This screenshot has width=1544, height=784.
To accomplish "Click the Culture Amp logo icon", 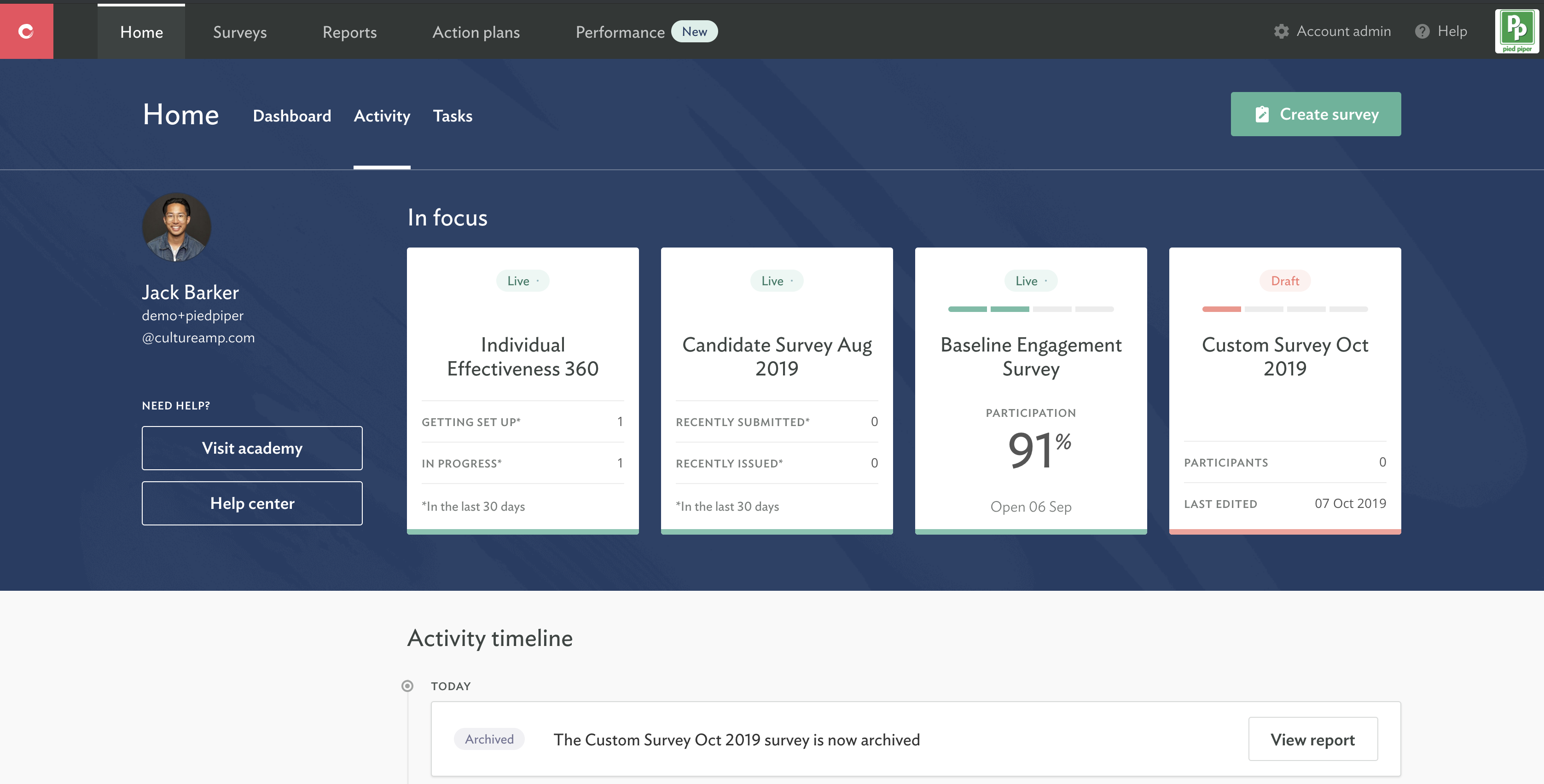I will [26, 31].
